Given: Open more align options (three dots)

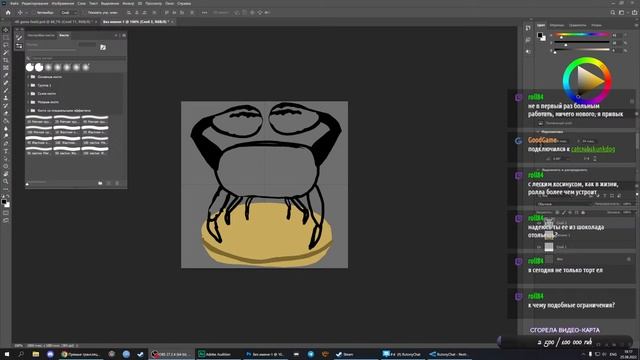Looking at the screenshot, I should tap(204, 13).
